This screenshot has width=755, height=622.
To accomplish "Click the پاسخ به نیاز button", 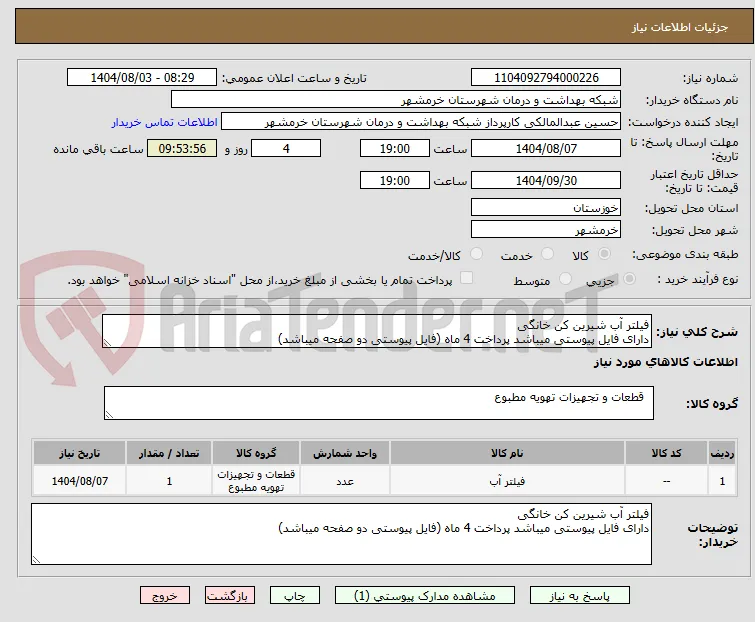I will (x=580, y=596).
